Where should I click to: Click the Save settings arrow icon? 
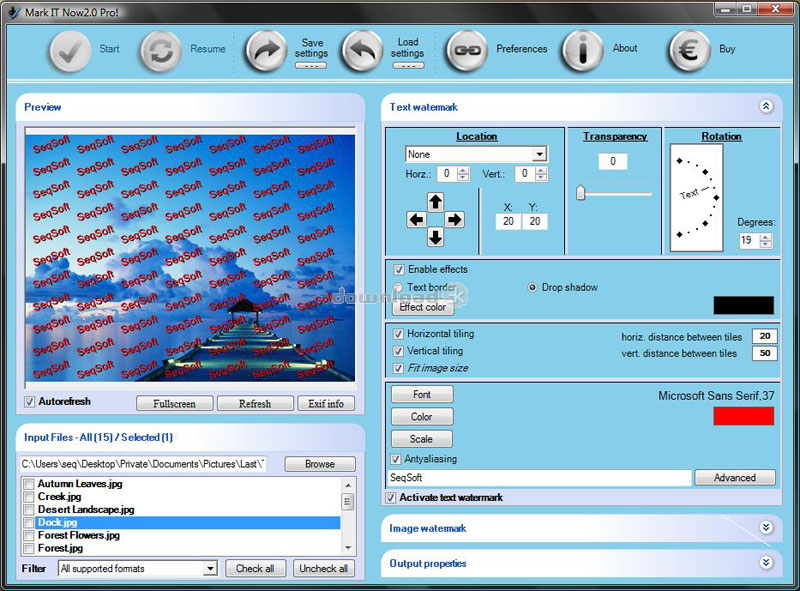(x=266, y=50)
